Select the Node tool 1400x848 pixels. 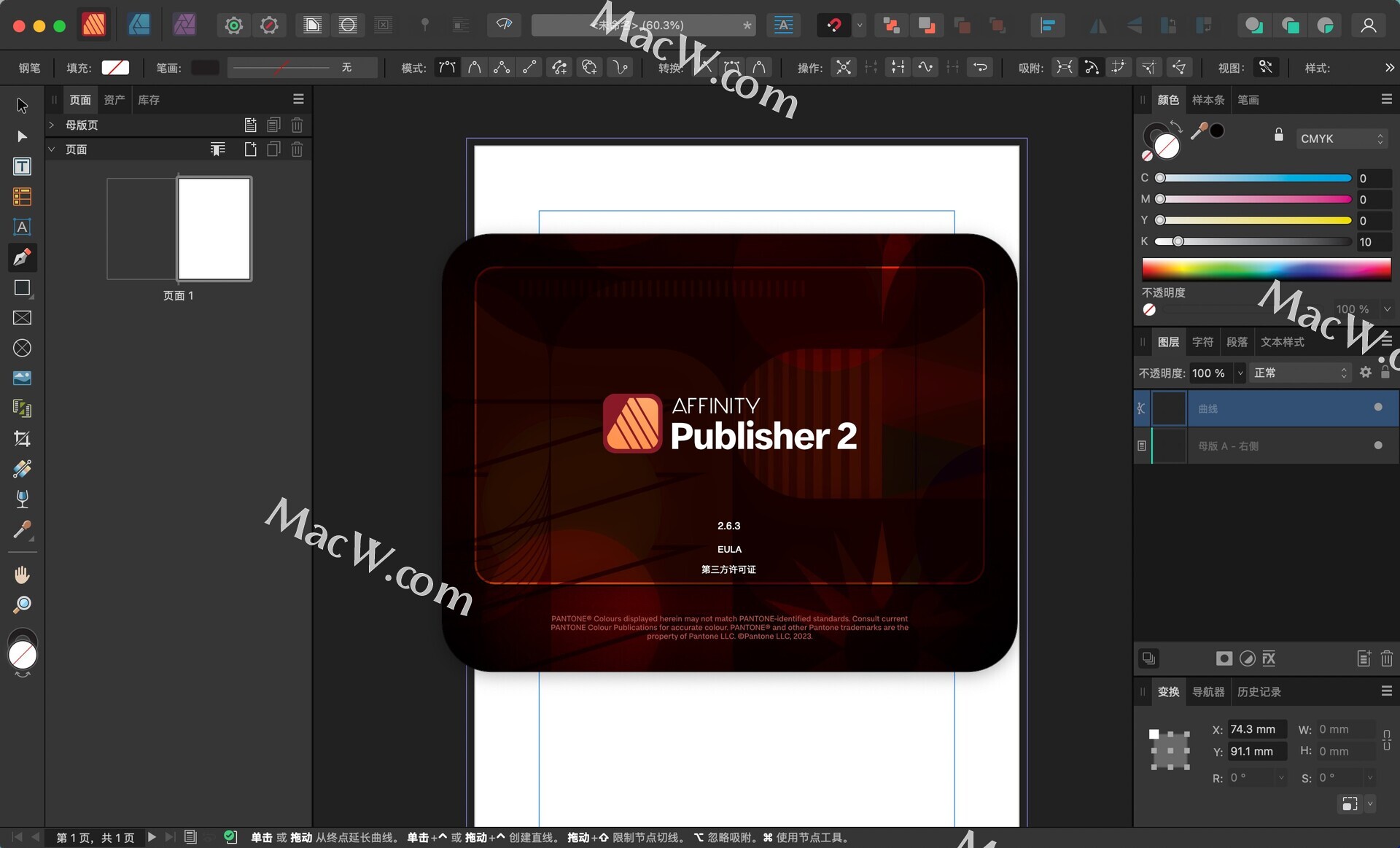(x=22, y=136)
